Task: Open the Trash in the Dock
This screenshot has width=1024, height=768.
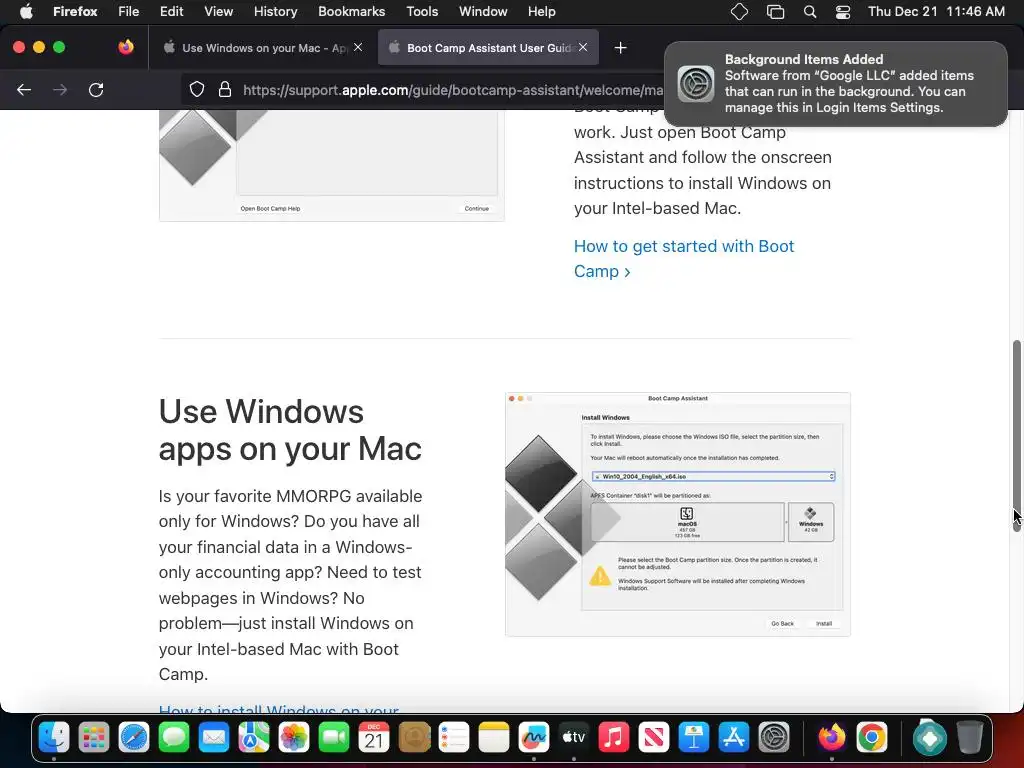Action: (x=970, y=738)
